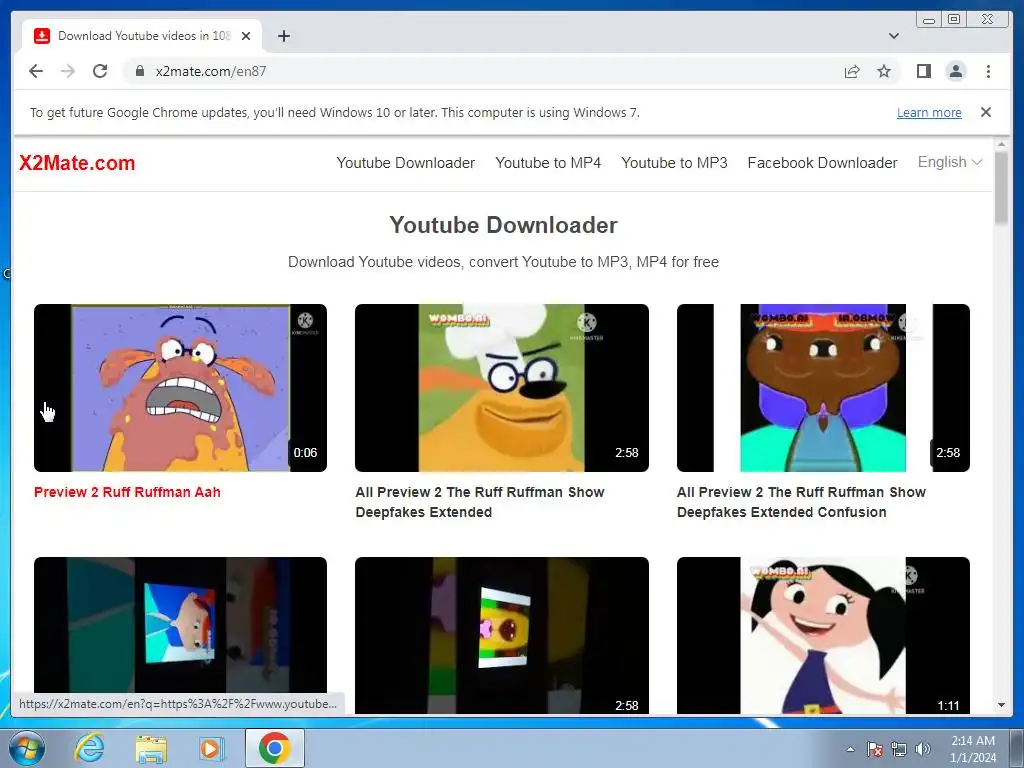View site information via lock icon
Screen dimensions: 1024x768
139,71
